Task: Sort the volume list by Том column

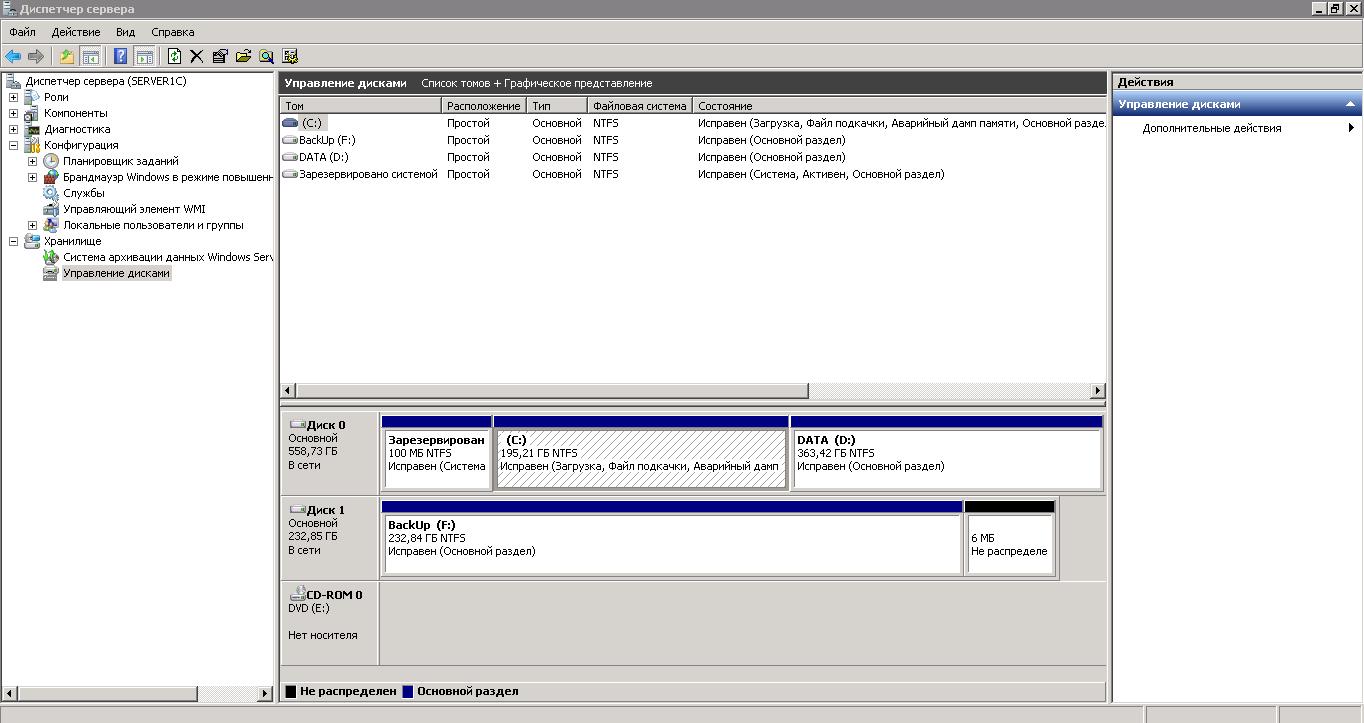Action: pyautogui.click(x=361, y=105)
